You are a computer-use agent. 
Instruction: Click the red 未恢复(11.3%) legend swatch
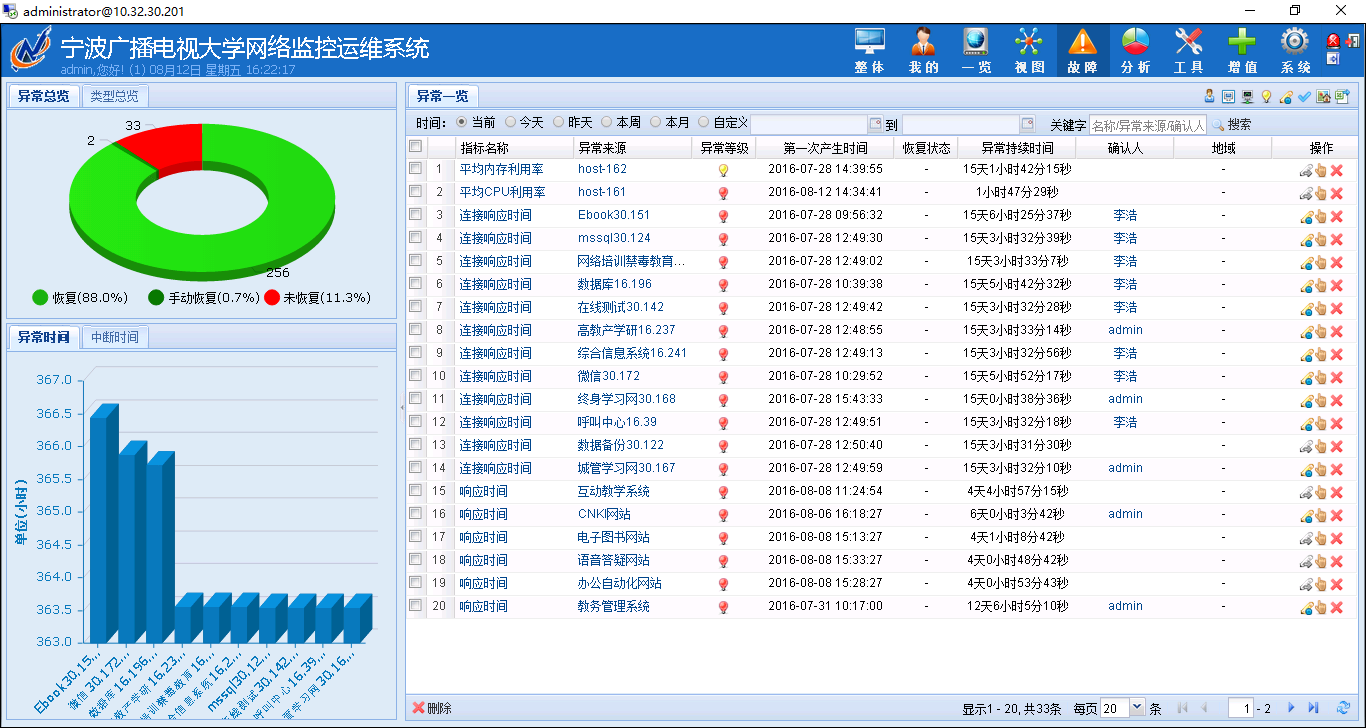click(x=272, y=297)
